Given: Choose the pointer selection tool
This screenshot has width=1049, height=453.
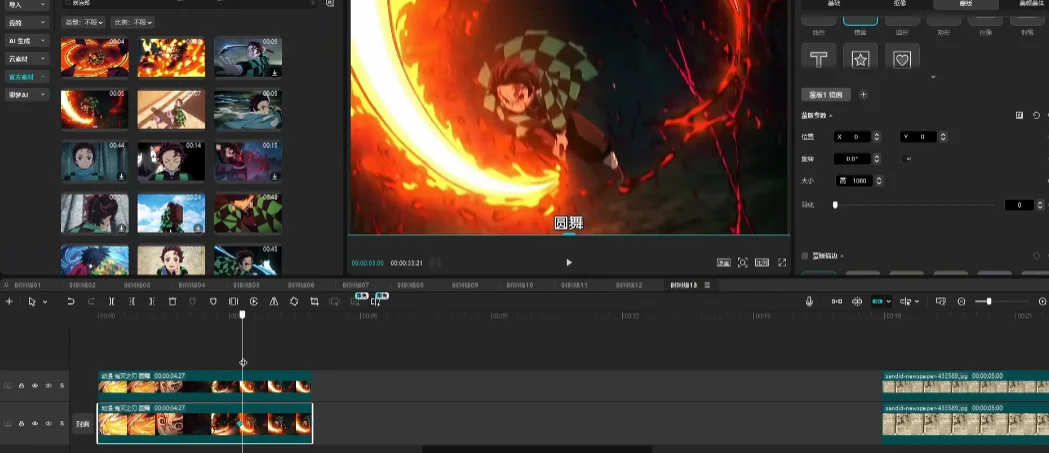Looking at the screenshot, I should pyautogui.click(x=31, y=302).
